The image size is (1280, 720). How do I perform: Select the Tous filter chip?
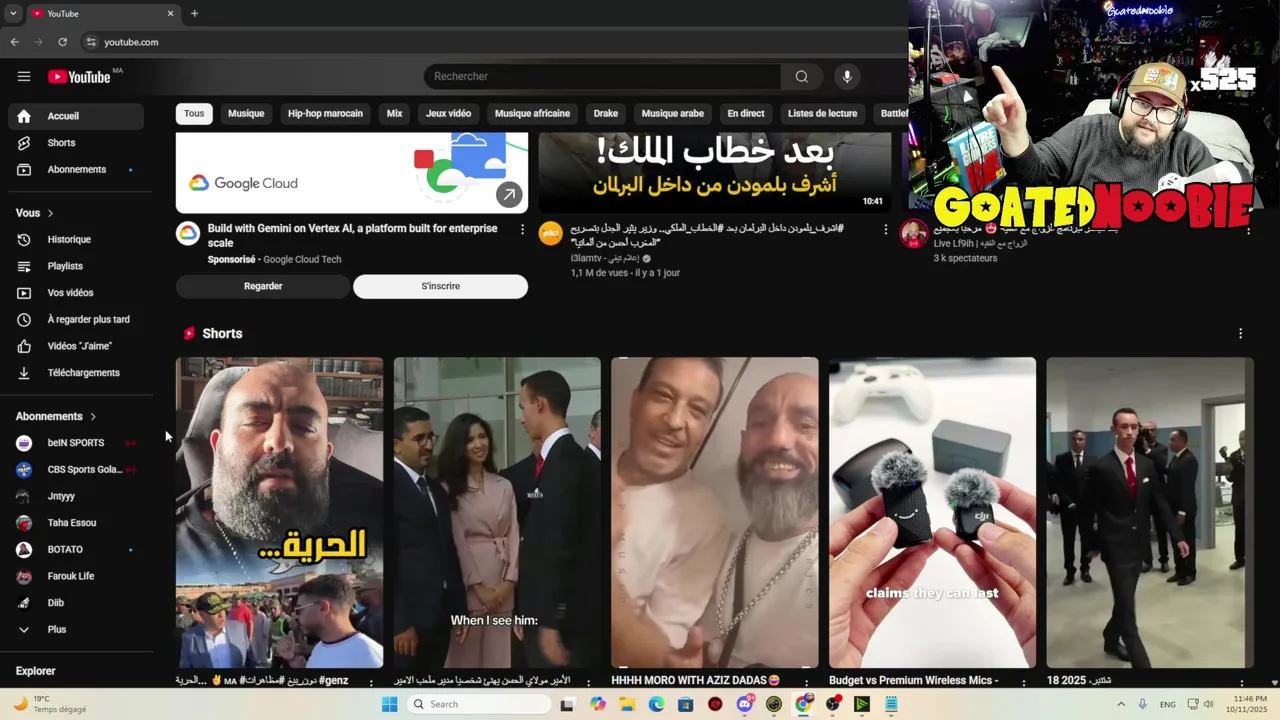click(x=194, y=114)
